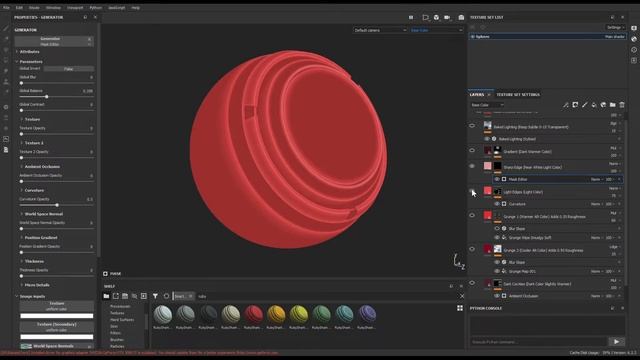
Task: Expand the Attributes section
Action: [x=30, y=52]
